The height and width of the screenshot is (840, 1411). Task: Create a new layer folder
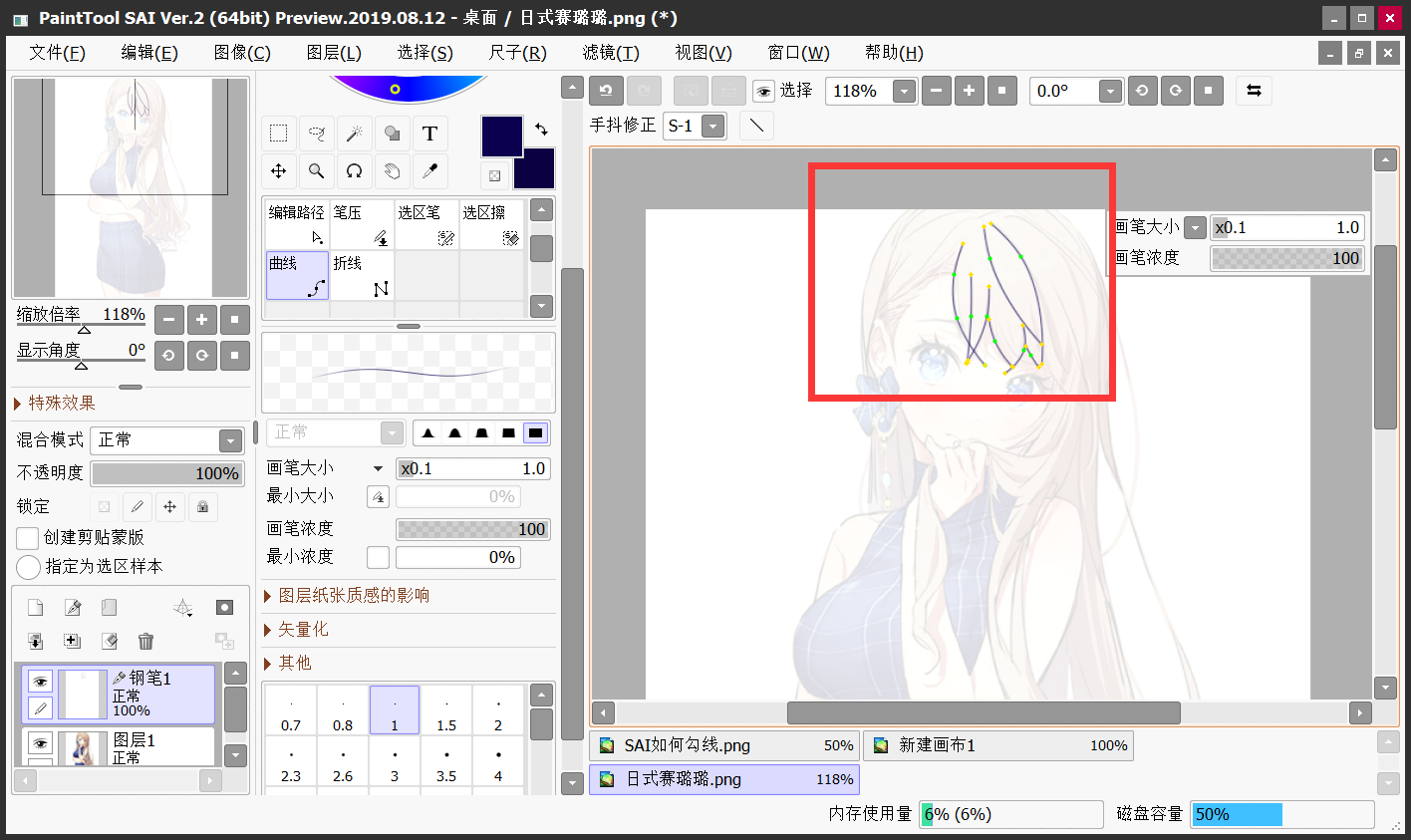(110, 608)
